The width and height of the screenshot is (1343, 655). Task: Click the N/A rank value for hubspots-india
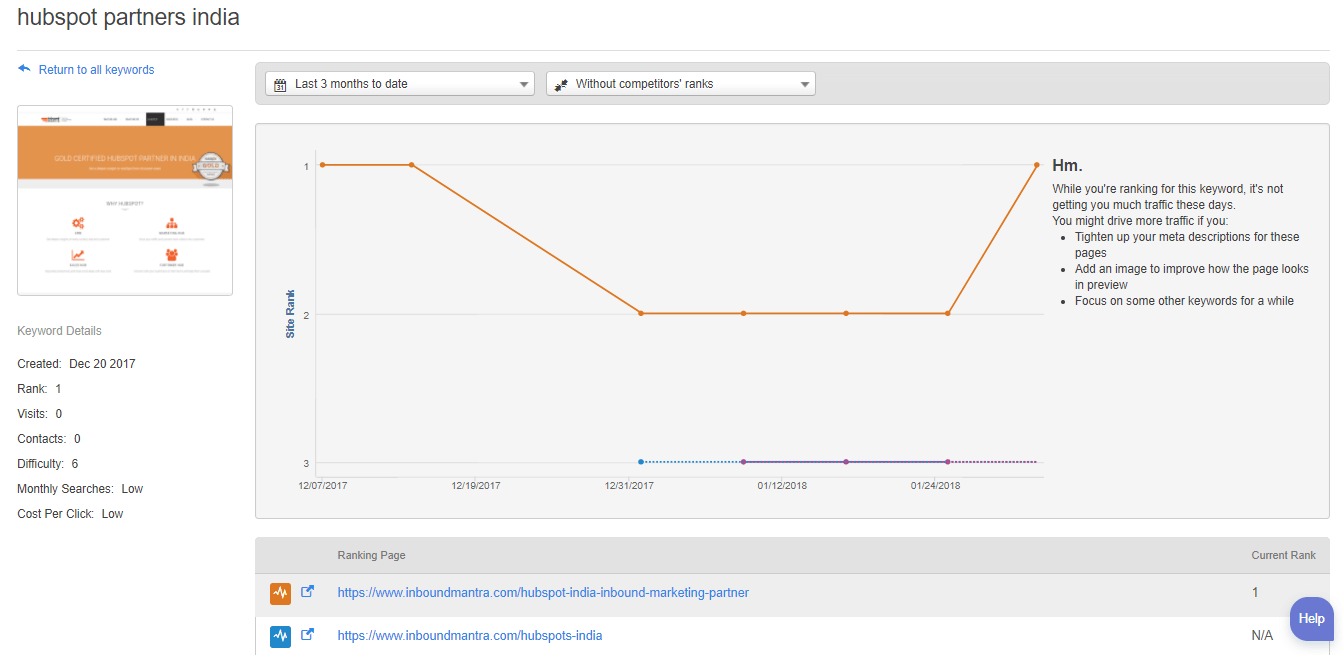1262,636
